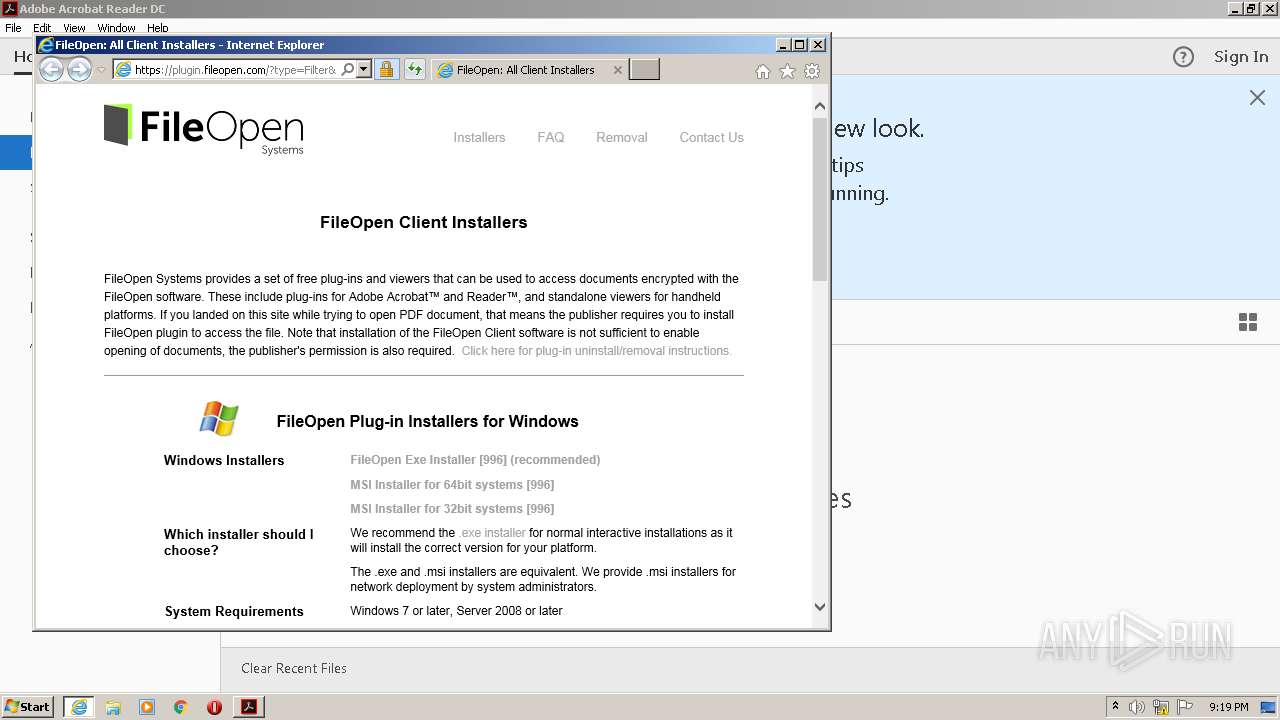This screenshot has height=720, width=1280.
Task: Open the Contact Us nav link
Action: (711, 138)
